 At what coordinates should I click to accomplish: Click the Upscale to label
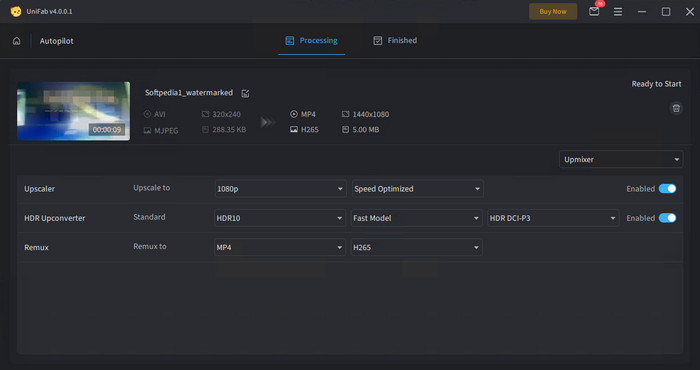(151, 188)
